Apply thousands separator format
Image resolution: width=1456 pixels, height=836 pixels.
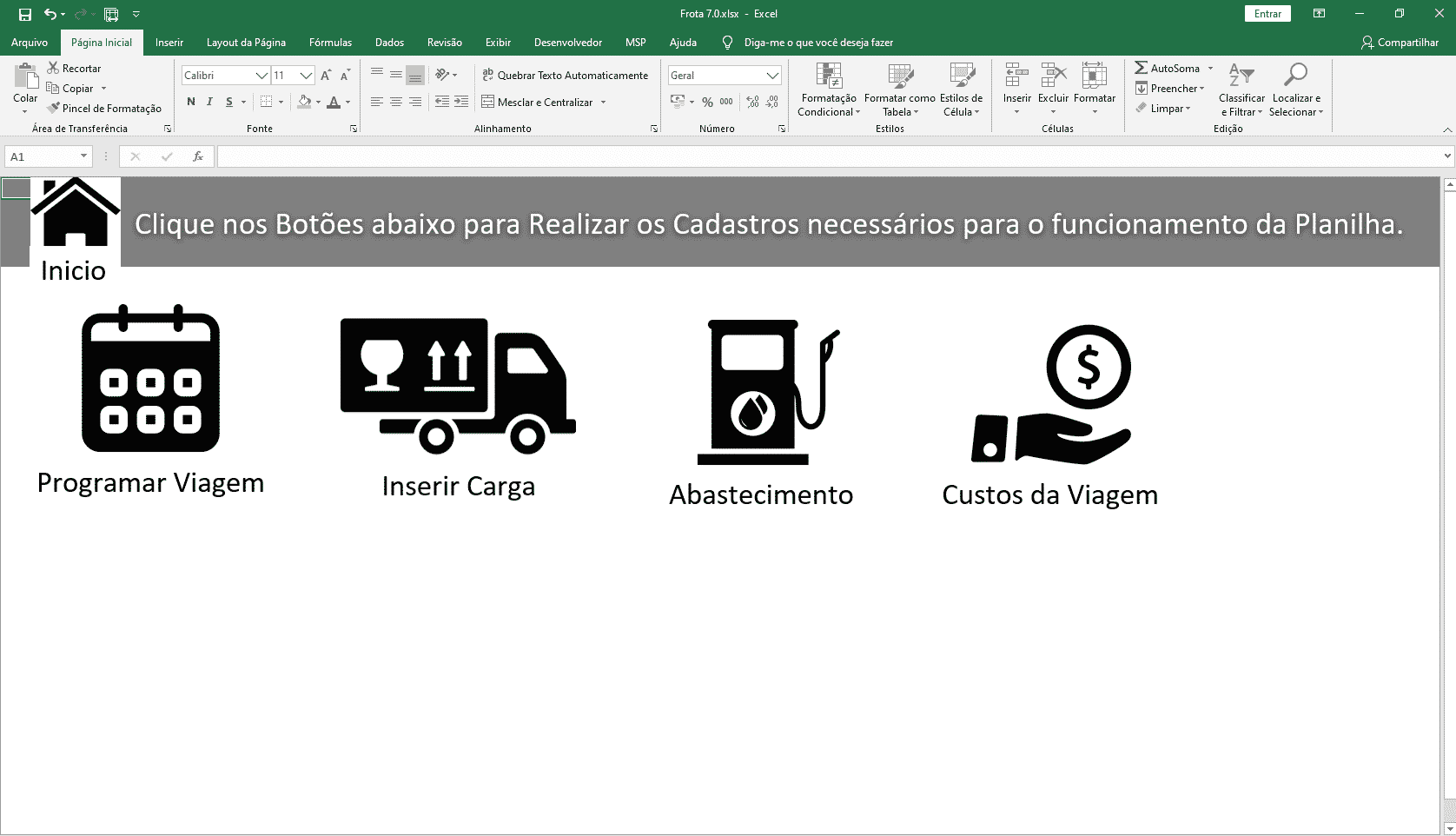[726, 102]
